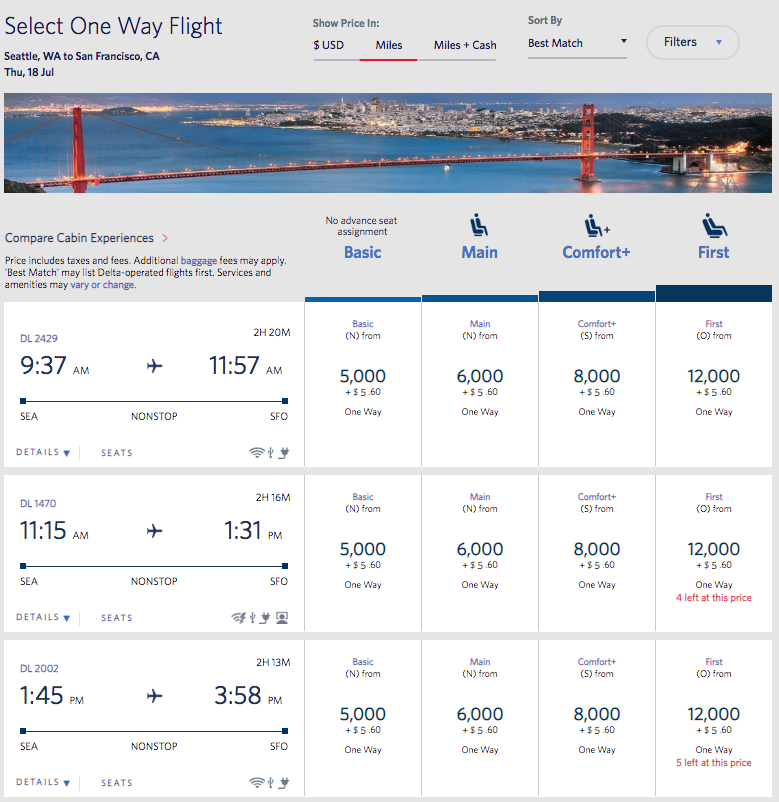Expand Details for flight DL 2002
Screen dimensions: 779x802
43,782
